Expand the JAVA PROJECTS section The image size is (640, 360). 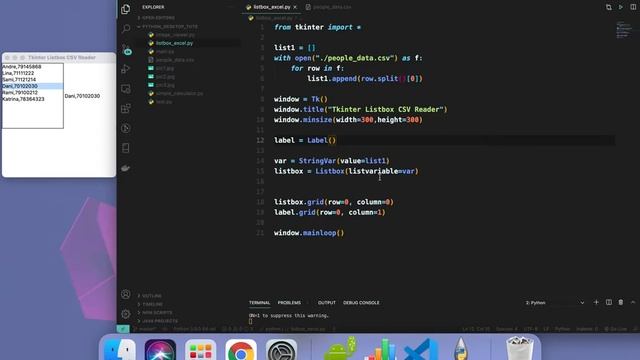(x=158, y=321)
